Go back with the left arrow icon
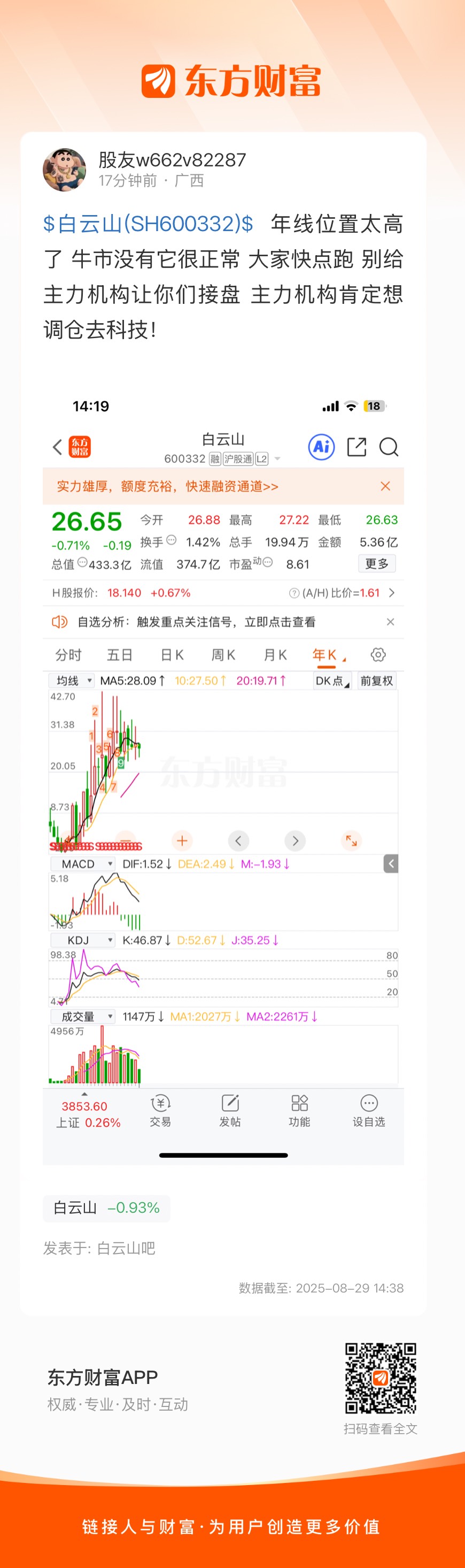The image size is (465, 1568). 57,447
